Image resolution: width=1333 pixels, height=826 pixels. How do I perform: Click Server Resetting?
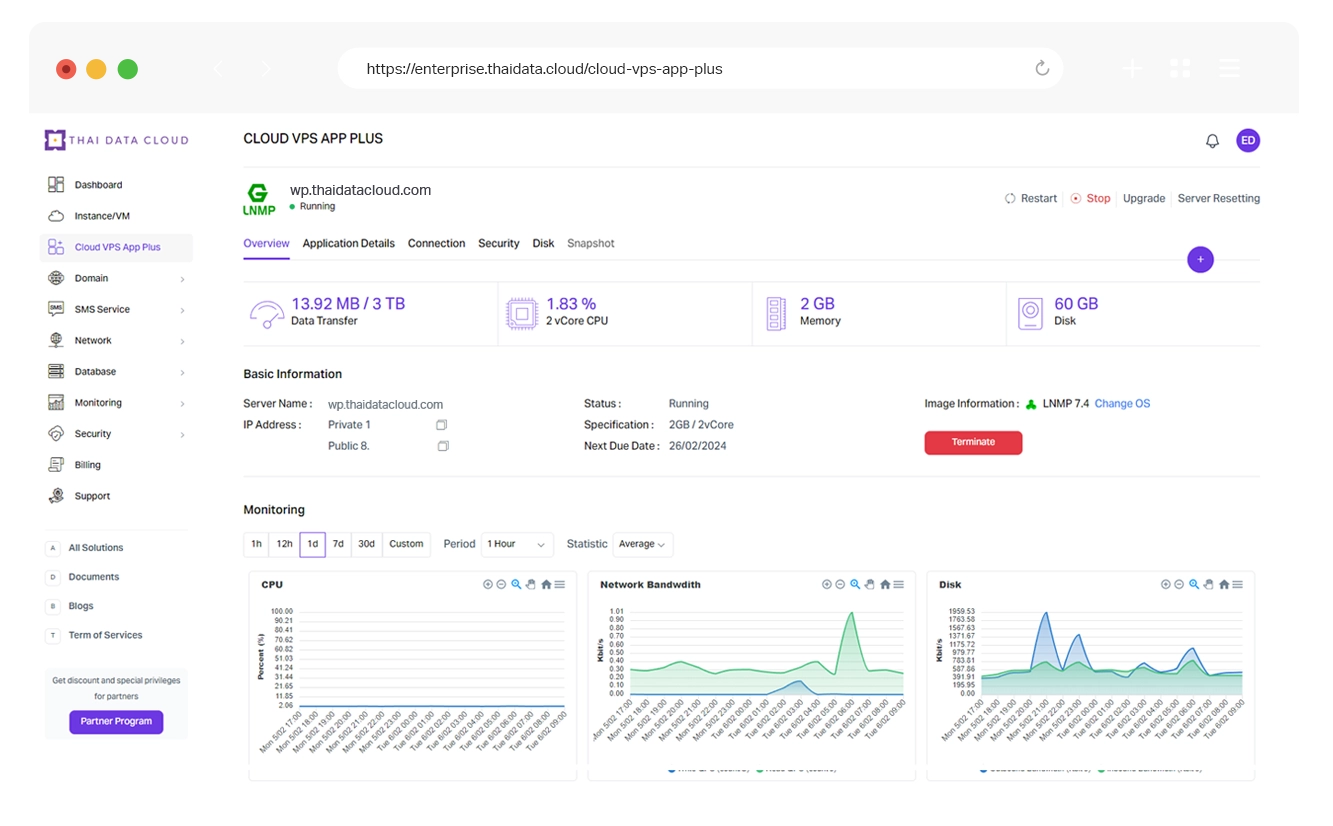click(1219, 199)
